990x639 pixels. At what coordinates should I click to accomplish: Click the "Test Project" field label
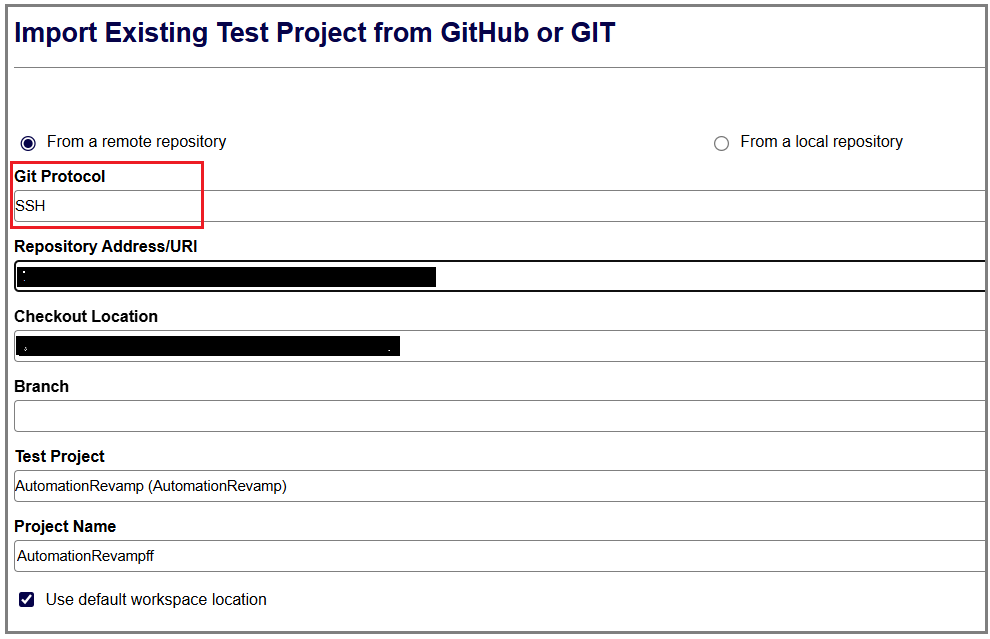[x=60, y=456]
